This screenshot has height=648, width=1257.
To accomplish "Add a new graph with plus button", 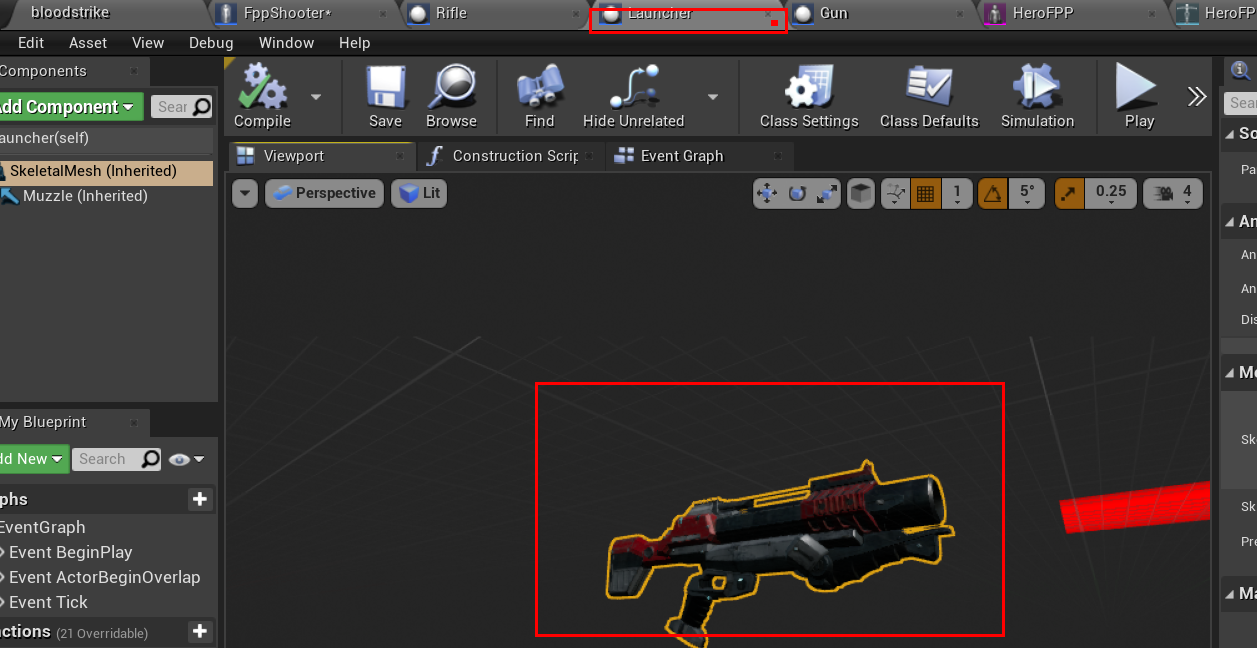I will [200, 499].
